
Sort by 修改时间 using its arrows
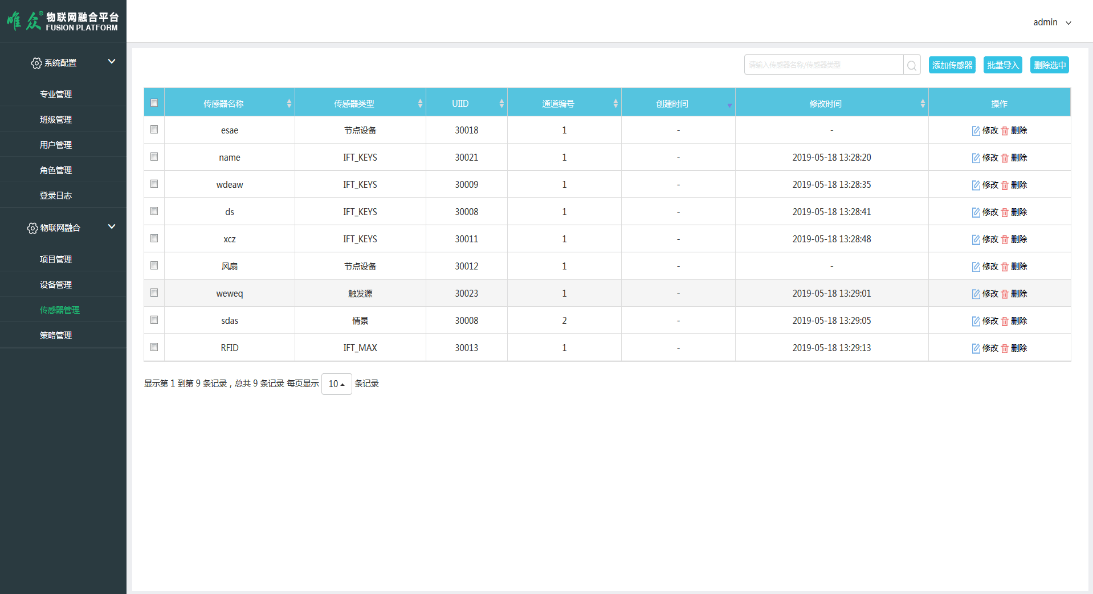(922, 104)
